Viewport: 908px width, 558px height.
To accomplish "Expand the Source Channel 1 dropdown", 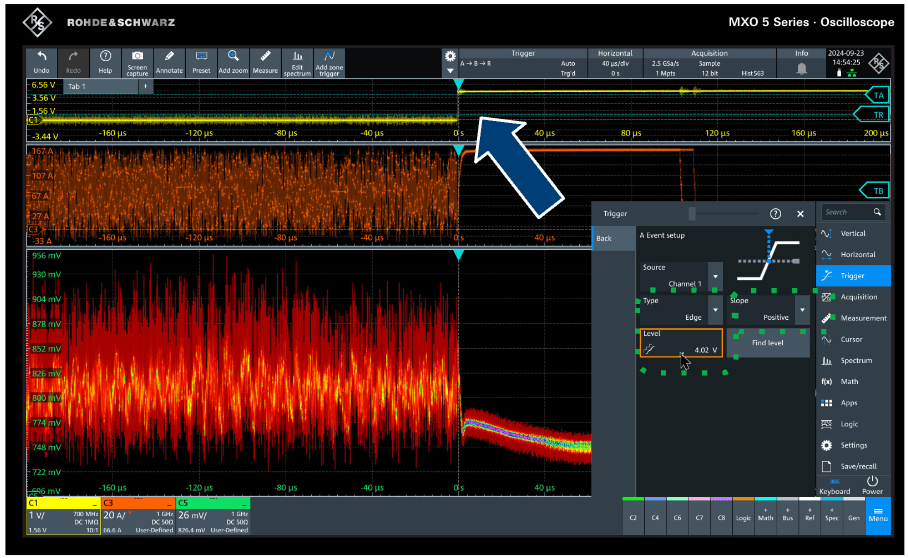I will 716,277.
